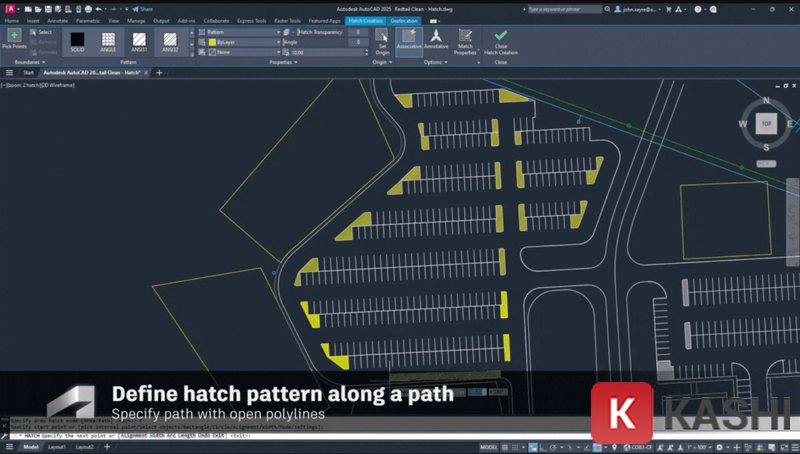
Task: Adjust the Hatch Transparency slider
Action: tap(320, 32)
